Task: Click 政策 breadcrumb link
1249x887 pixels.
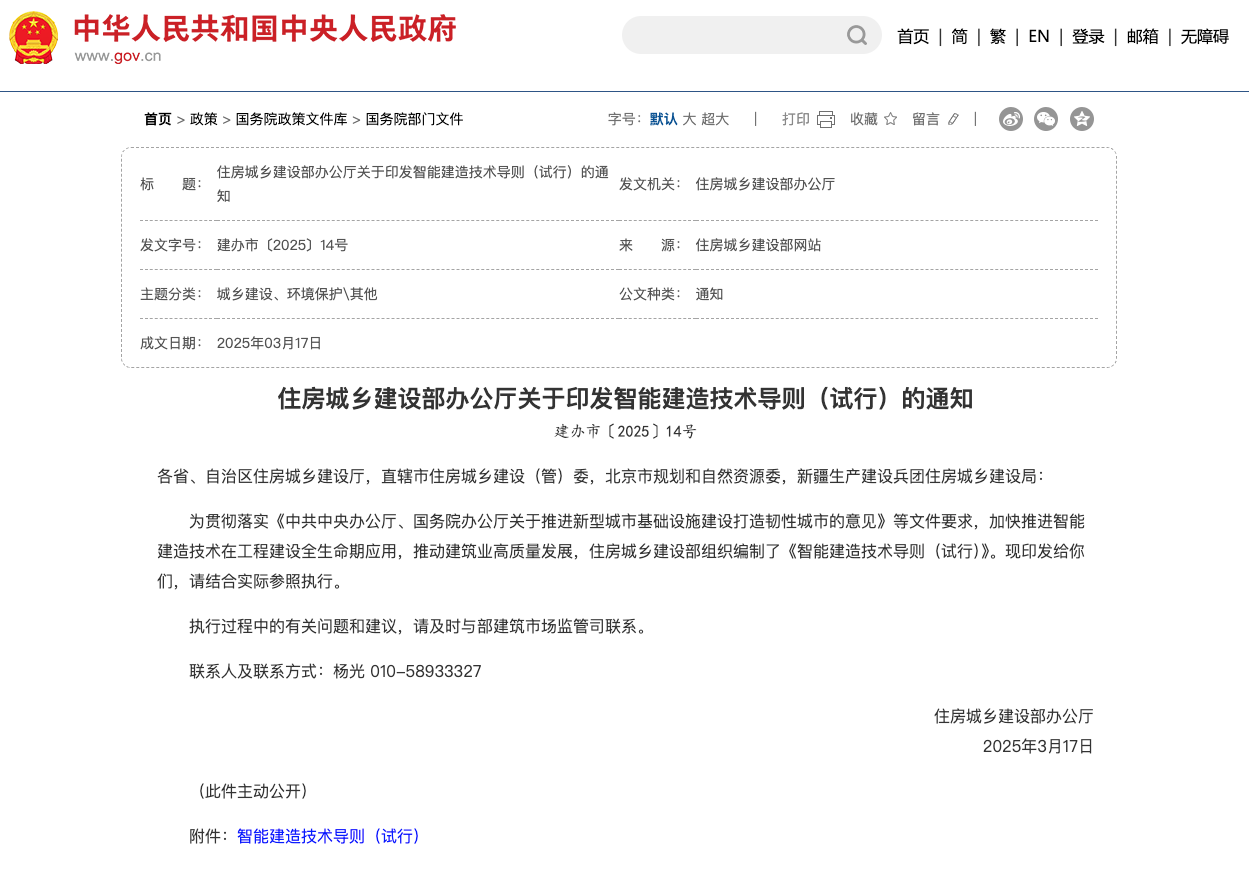Action: (x=204, y=119)
